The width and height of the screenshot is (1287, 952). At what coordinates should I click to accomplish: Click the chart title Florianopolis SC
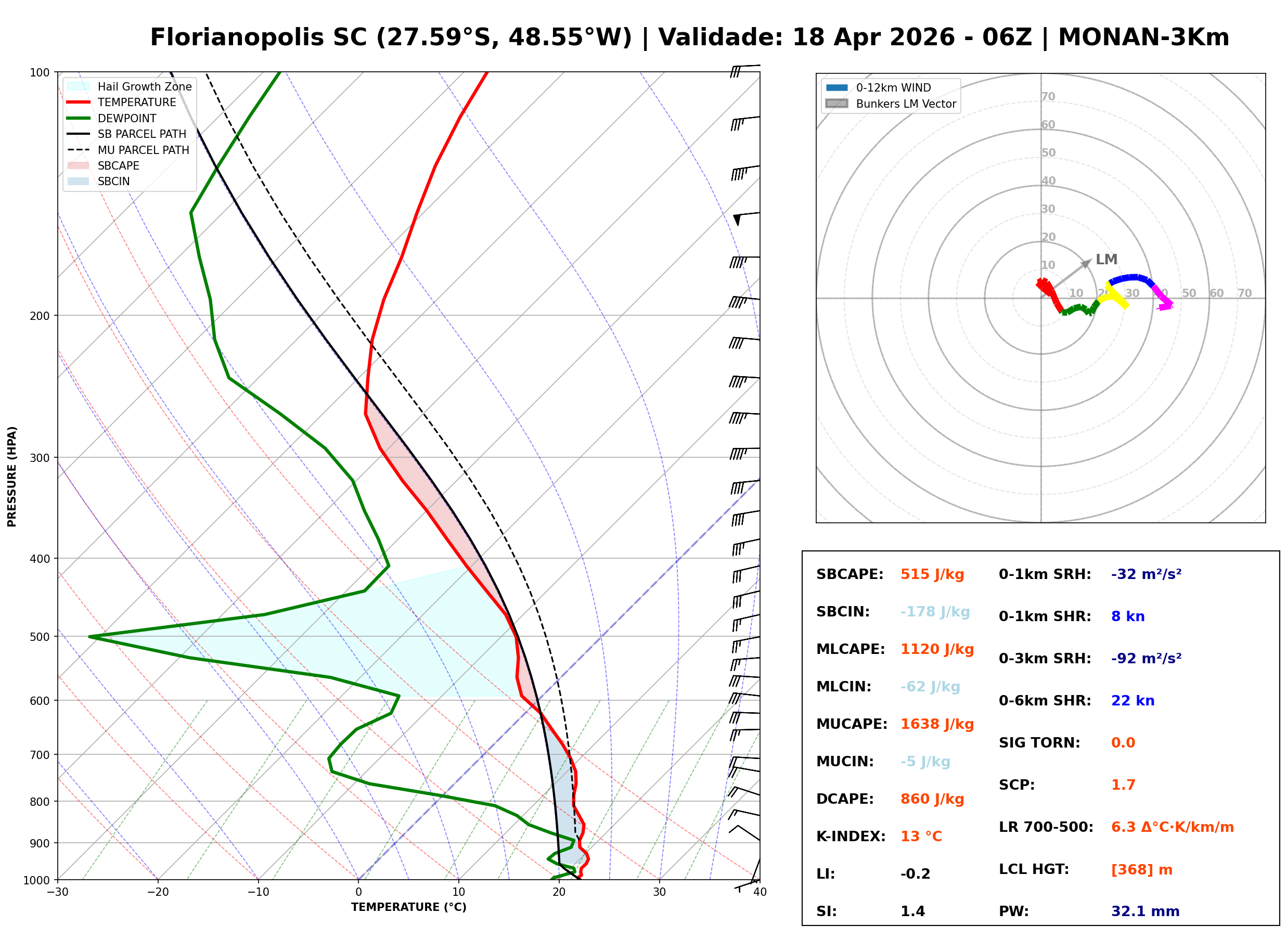click(258, 37)
